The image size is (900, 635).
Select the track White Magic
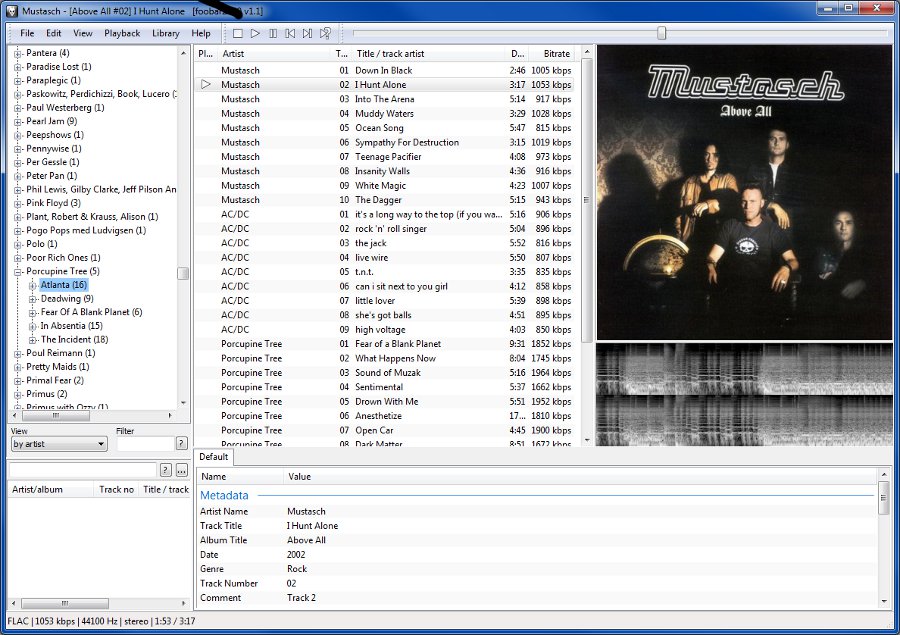coord(383,185)
